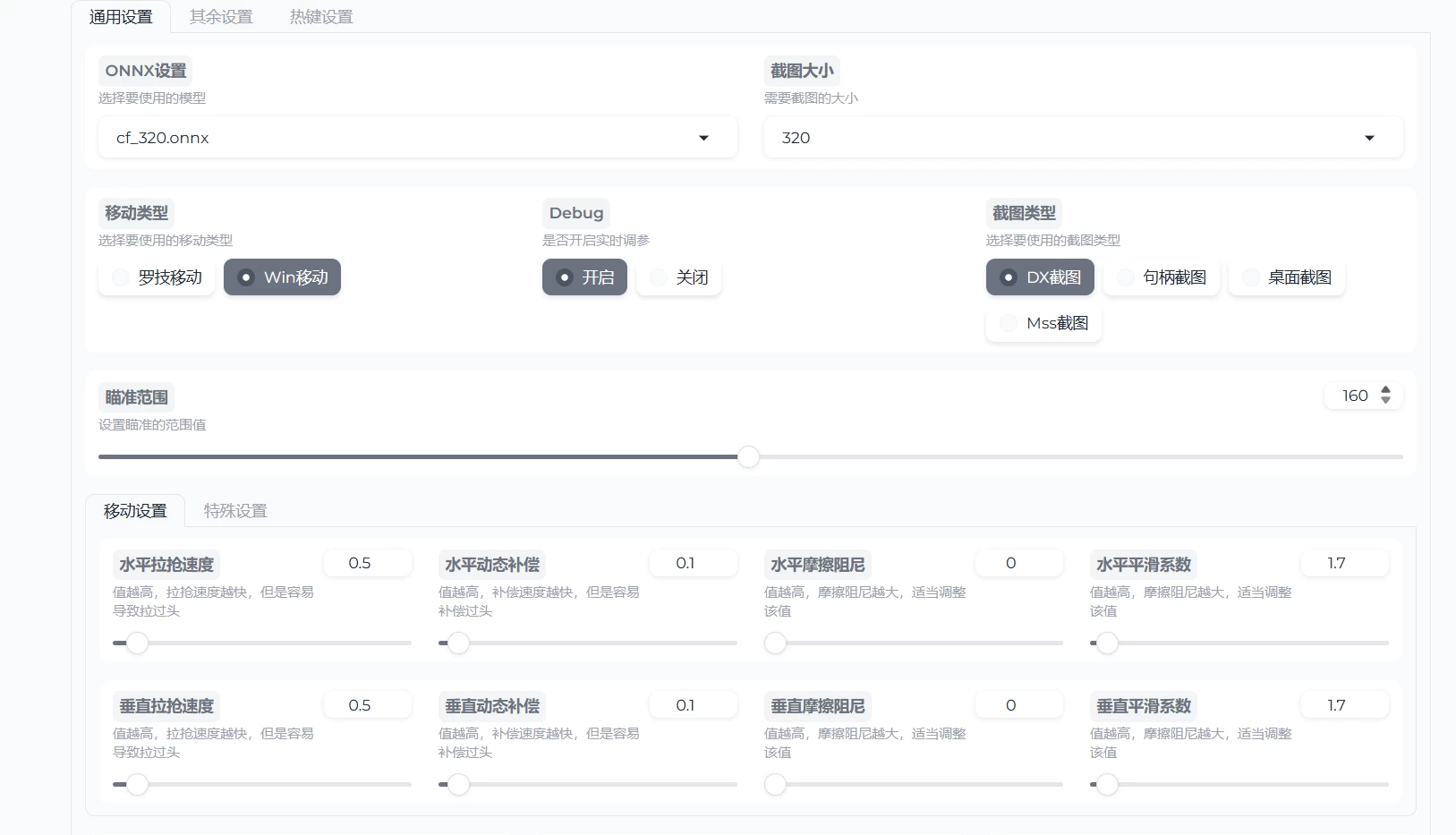Switch to the 热键设置 tab

coord(319,15)
